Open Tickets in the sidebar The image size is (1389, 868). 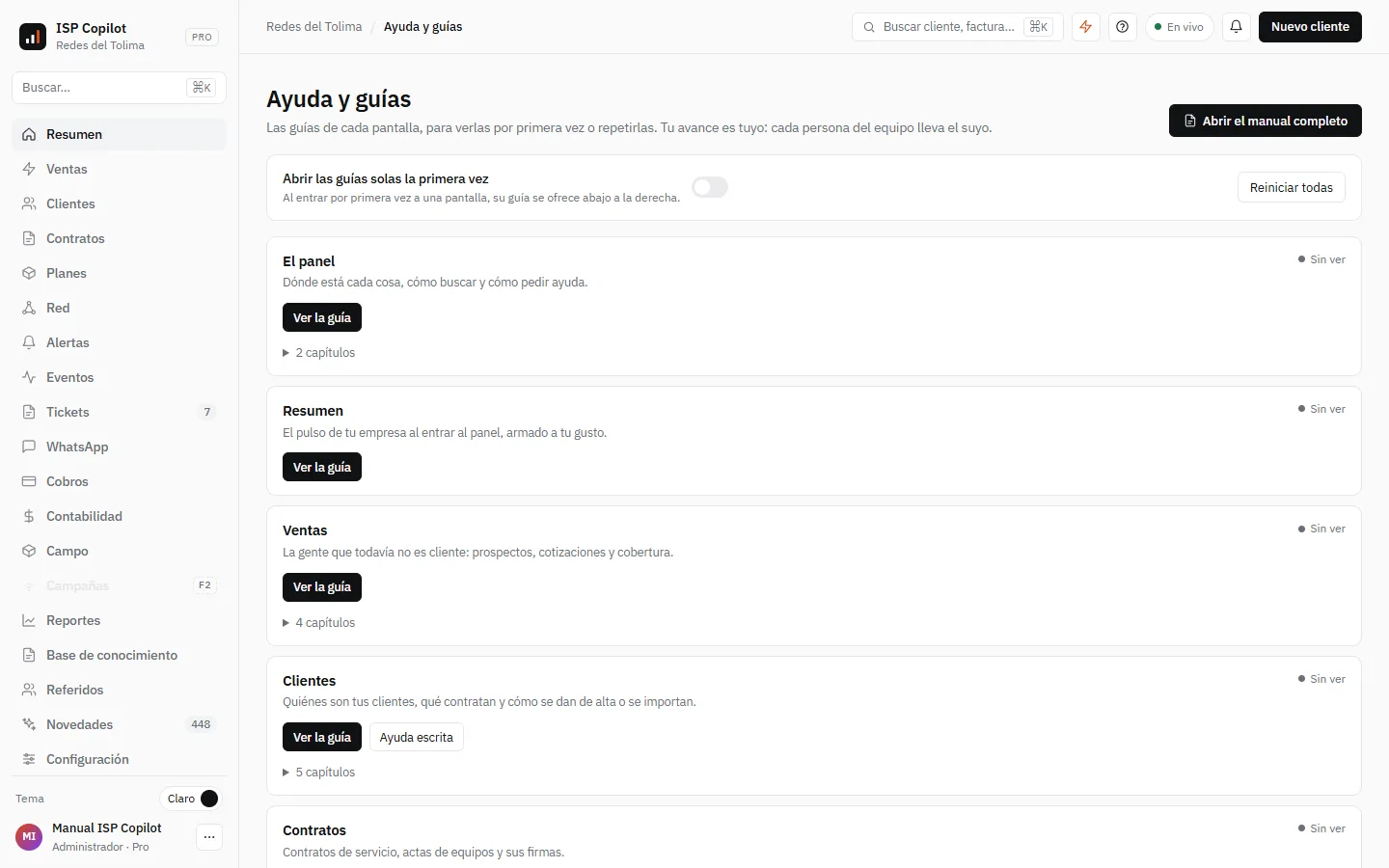tap(119, 412)
